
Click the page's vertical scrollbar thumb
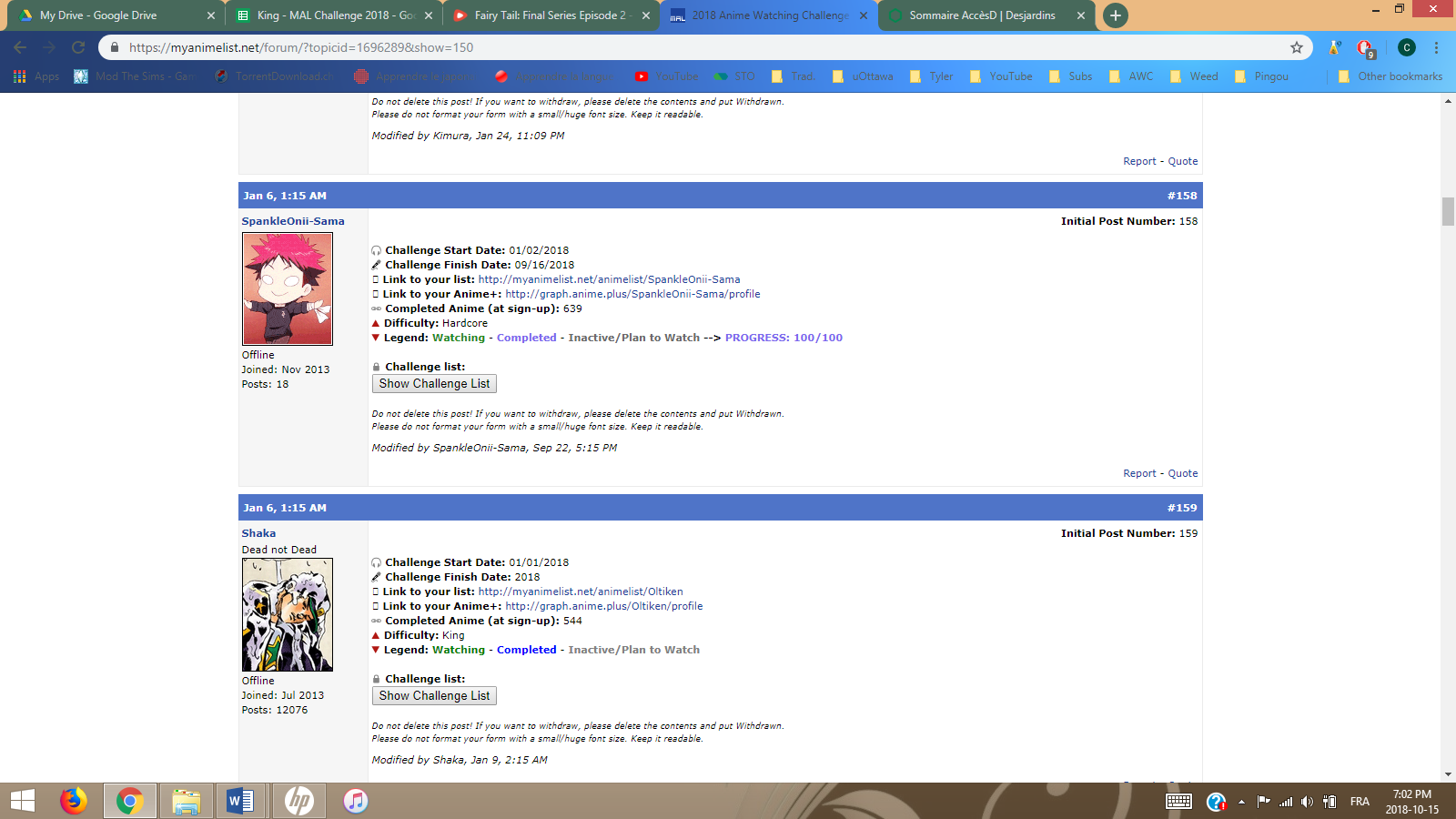(x=1448, y=211)
